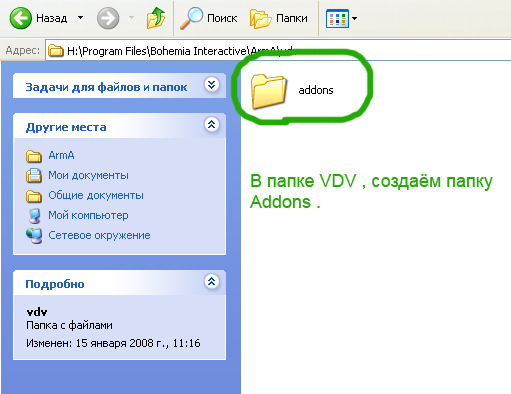The image size is (511, 394).
Task: Click the Мои документы icon
Action: coord(34,175)
